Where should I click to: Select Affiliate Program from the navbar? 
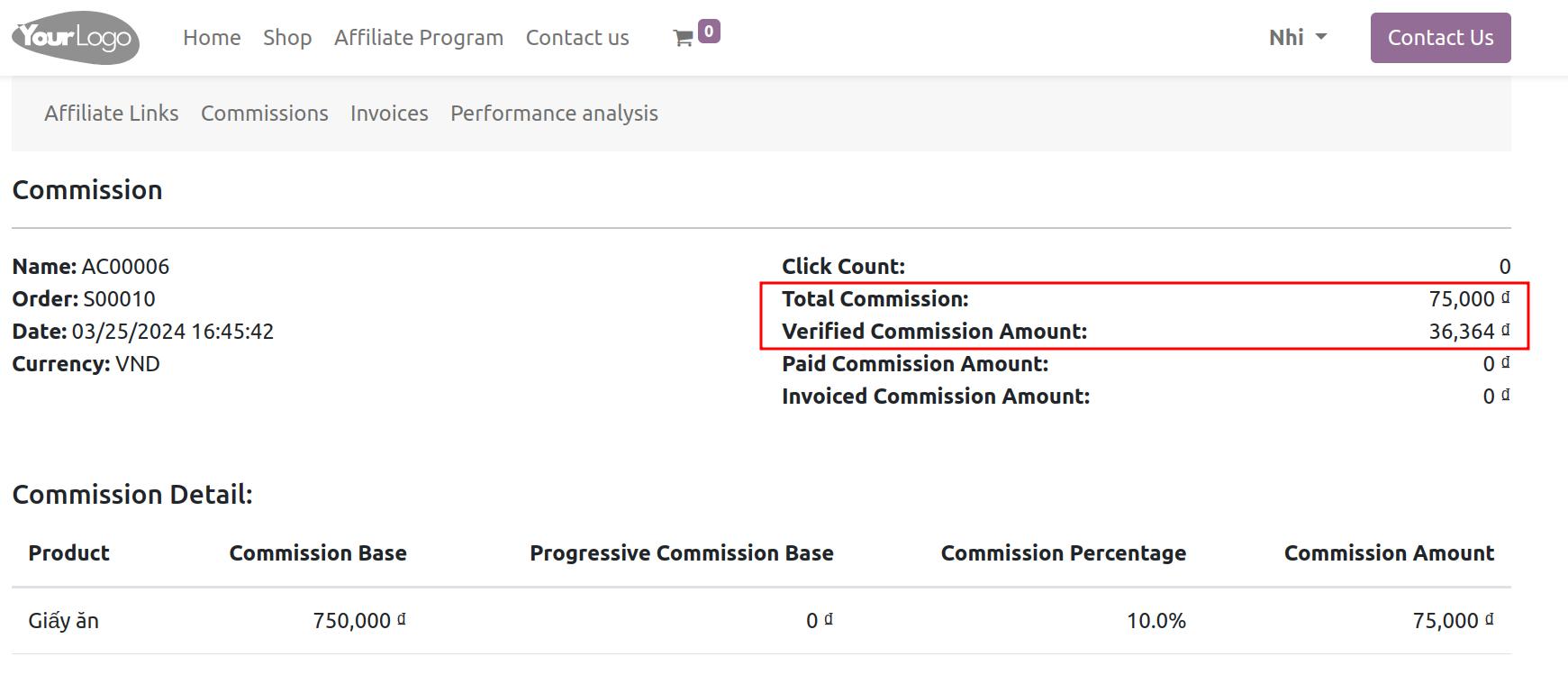(x=418, y=38)
